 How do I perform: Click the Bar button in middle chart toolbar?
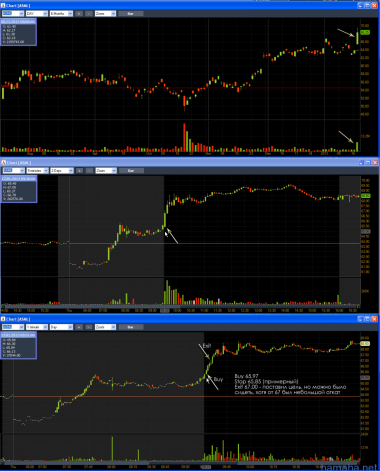pyautogui.click(x=131, y=171)
